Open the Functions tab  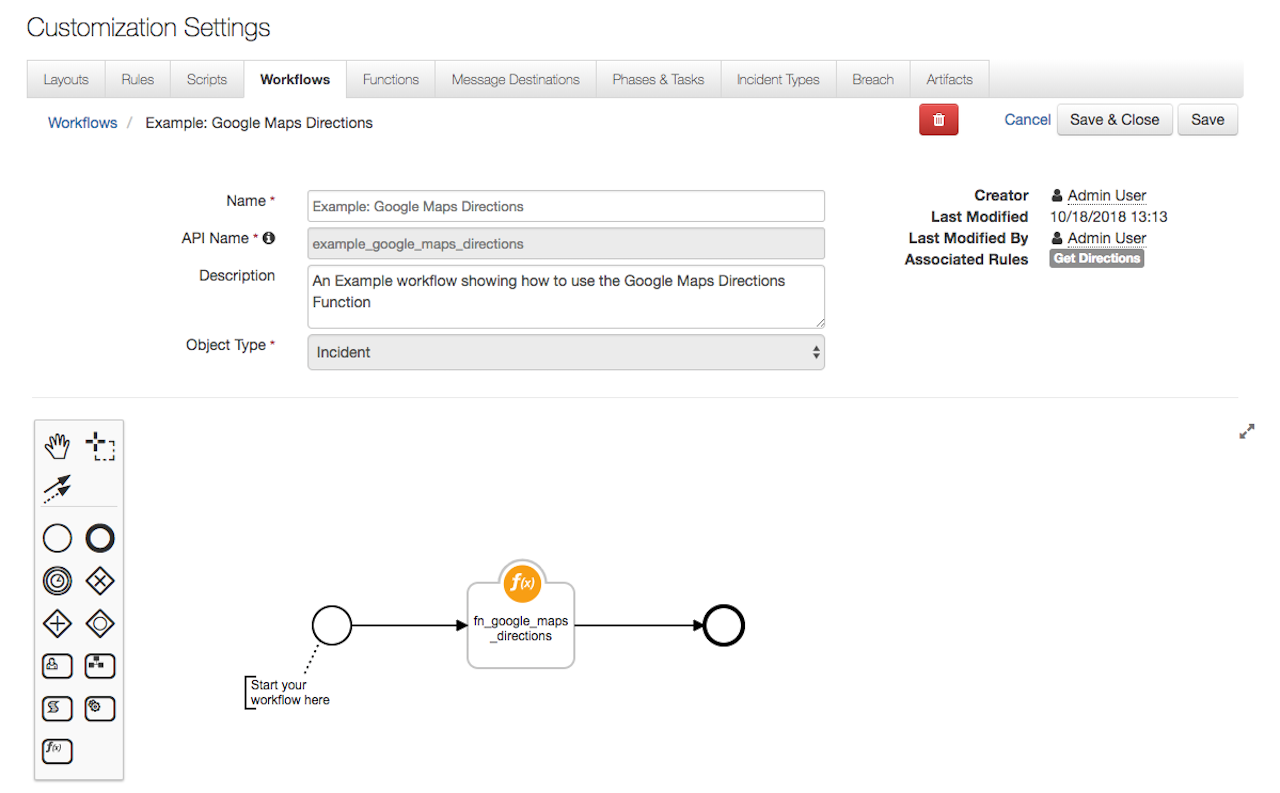tap(391, 79)
